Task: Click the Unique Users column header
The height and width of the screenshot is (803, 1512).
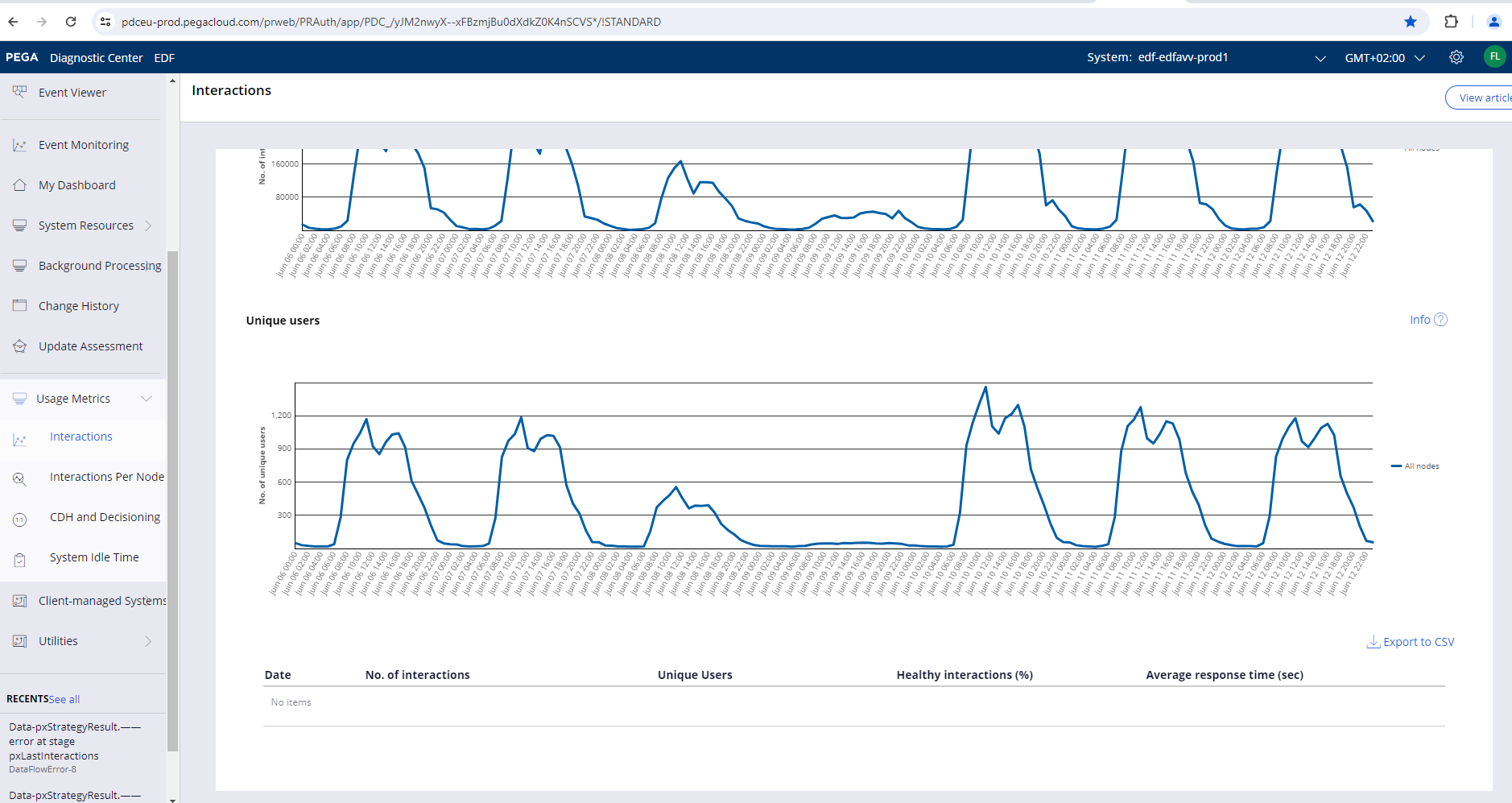Action: click(x=695, y=675)
